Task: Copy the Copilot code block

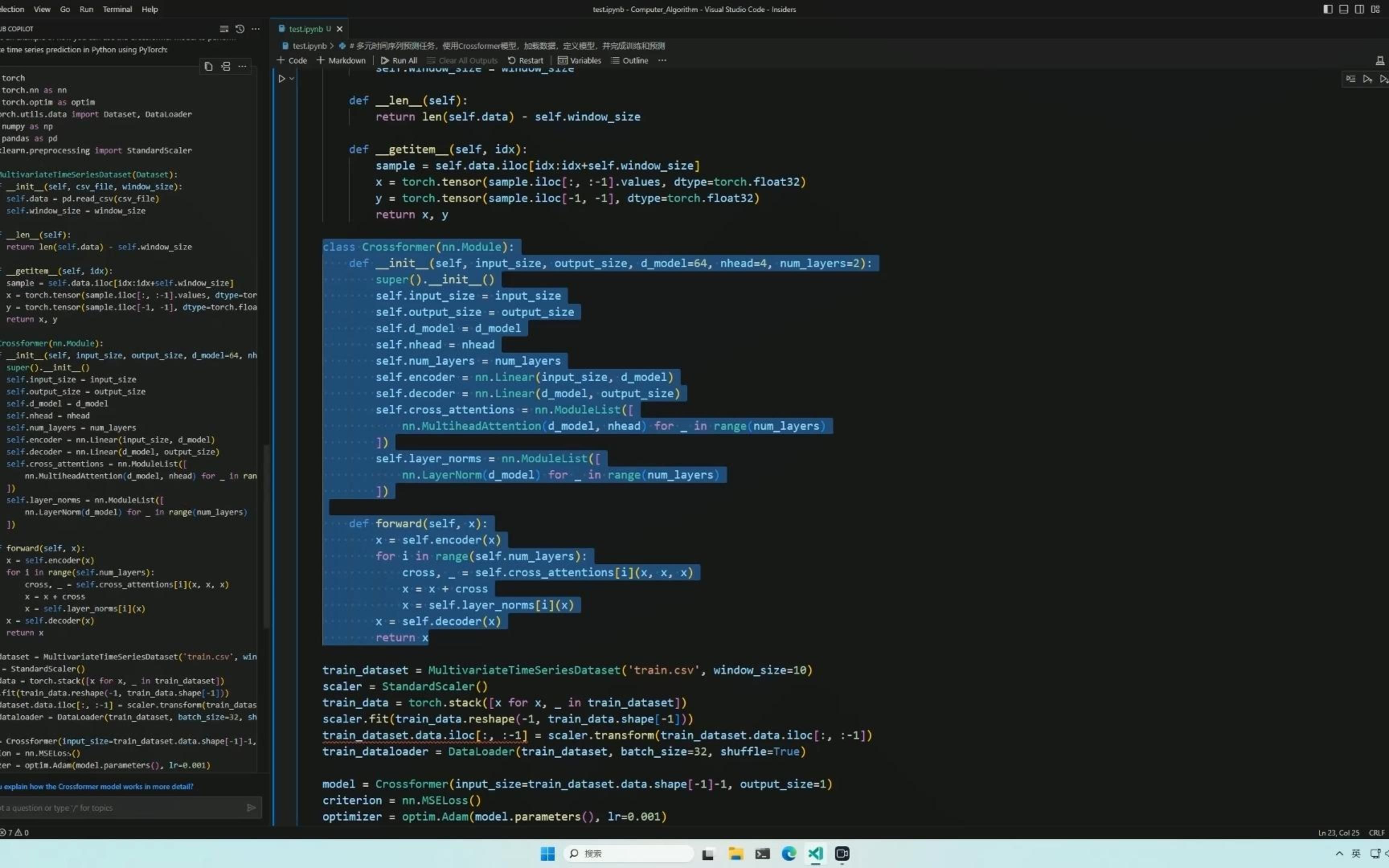Action: (208, 67)
